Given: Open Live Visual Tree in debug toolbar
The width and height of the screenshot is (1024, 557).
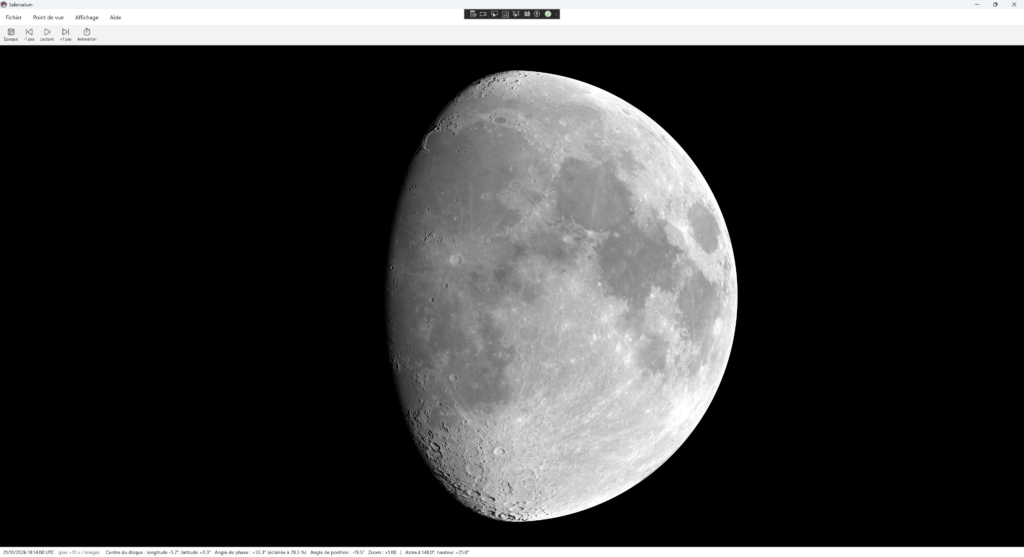Looking at the screenshot, I should [473, 14].
